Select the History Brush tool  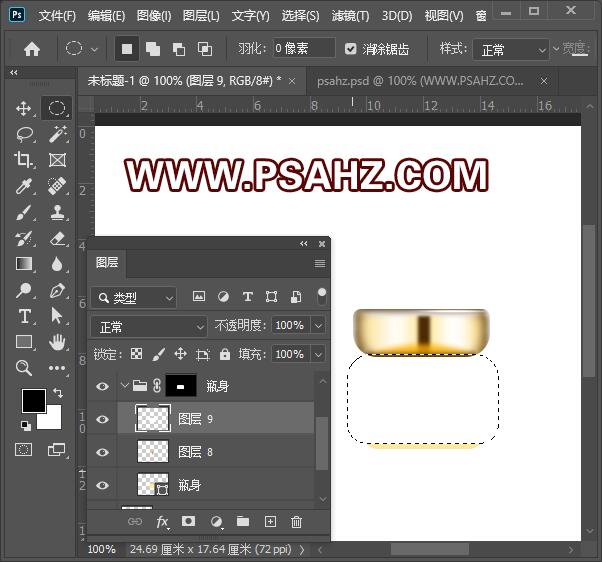(x=24, y=238)
